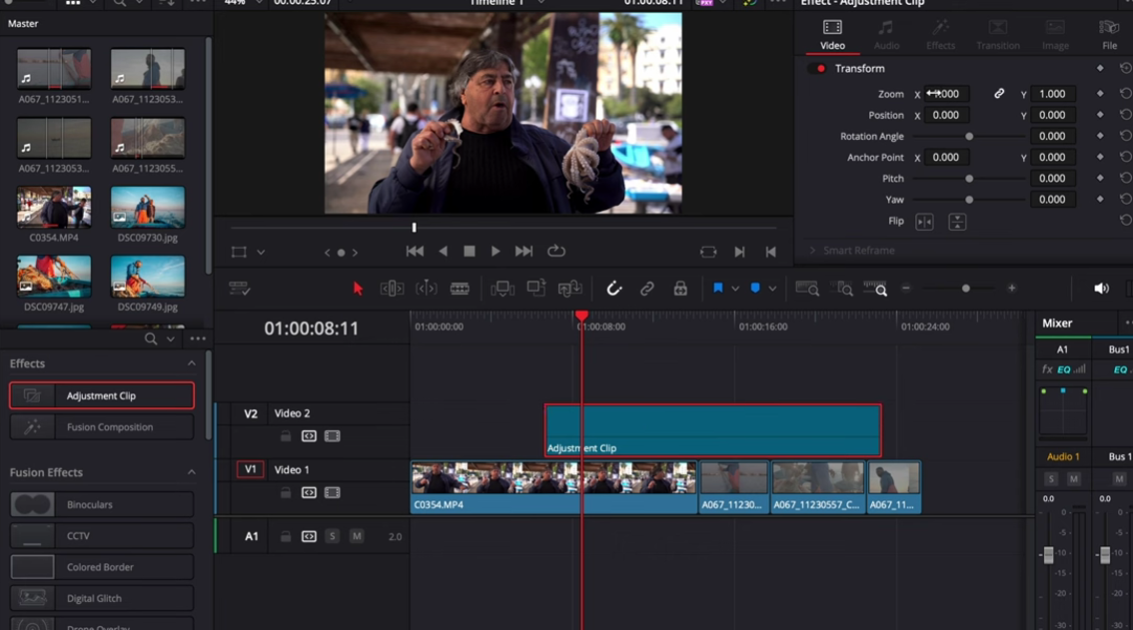The width and height of the screenshot is (1133, 630).
Task: Add a blue flag to clip
Action: [717, 289]
